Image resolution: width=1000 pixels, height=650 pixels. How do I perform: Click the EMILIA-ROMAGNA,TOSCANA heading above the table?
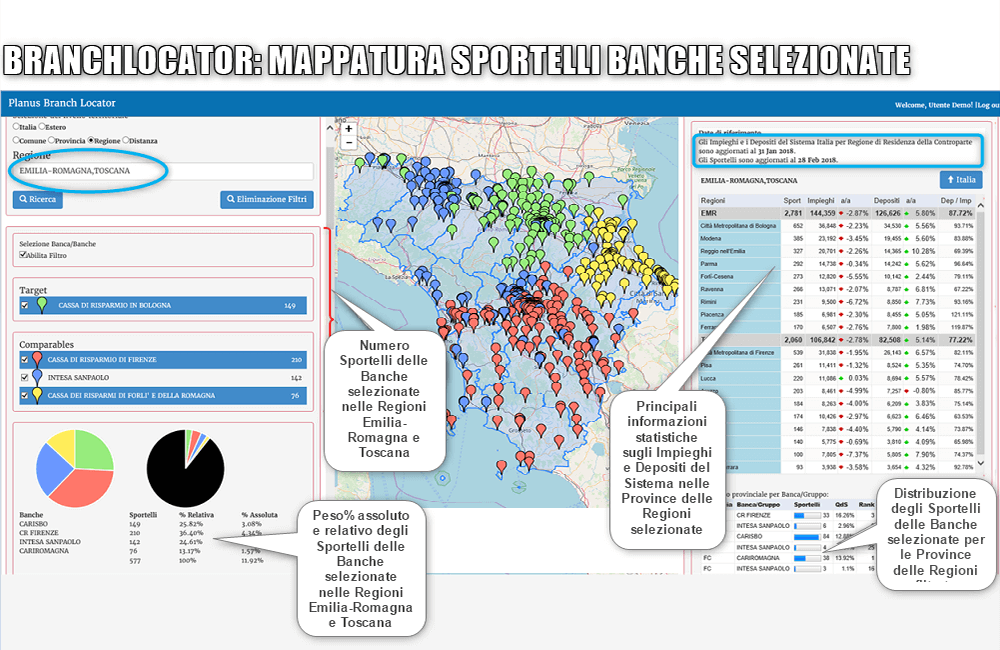tap(749, 181)
